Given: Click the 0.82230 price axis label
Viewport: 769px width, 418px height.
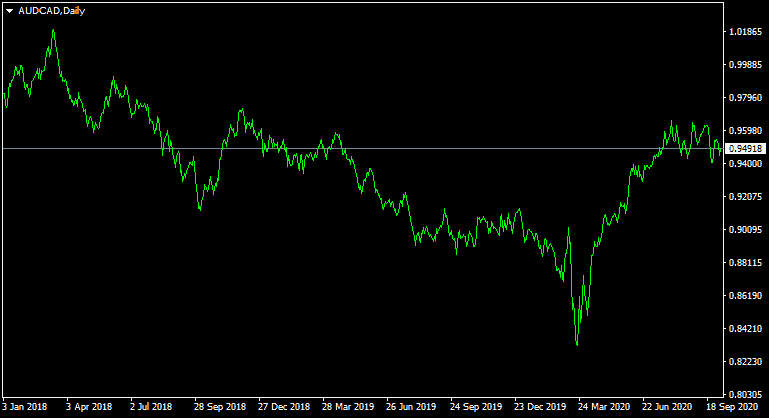Looking at the screenshot, I should 745,362.
